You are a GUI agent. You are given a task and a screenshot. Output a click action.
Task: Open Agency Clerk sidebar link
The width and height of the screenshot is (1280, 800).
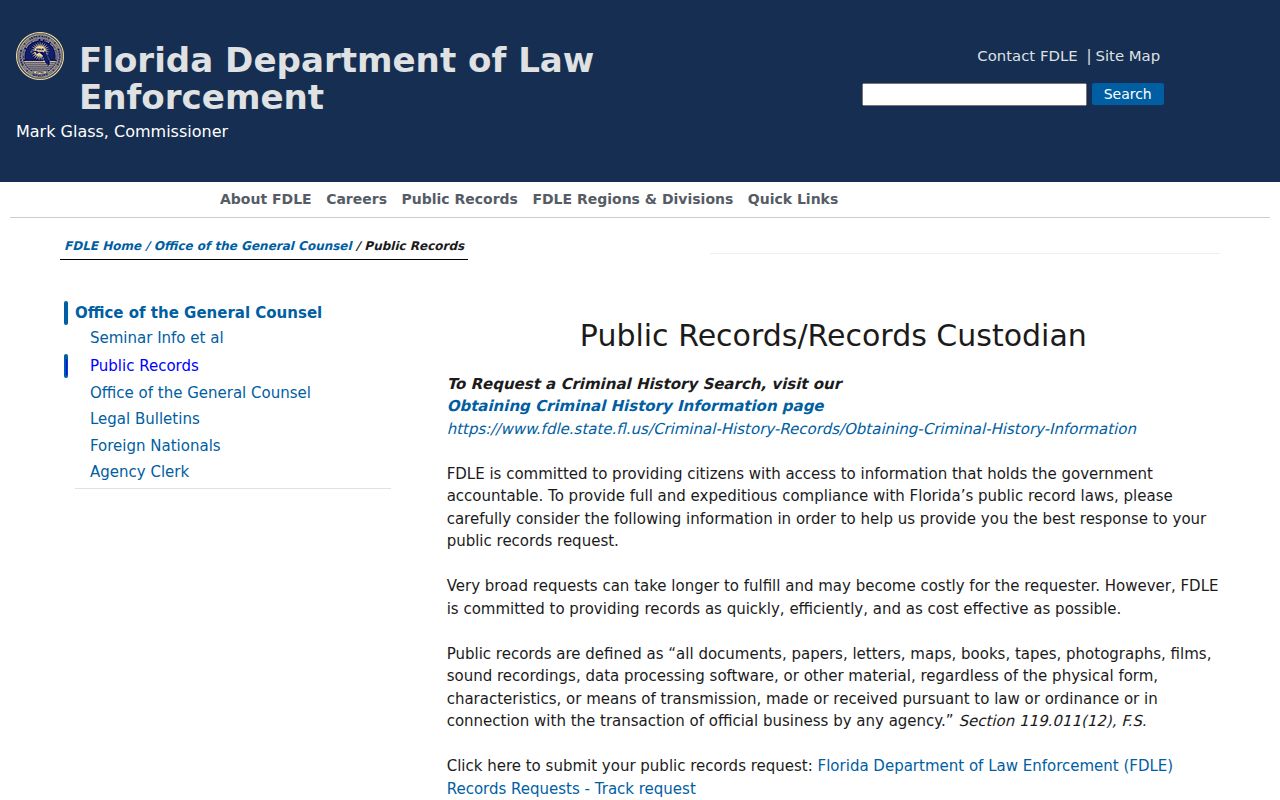[139, 472]
